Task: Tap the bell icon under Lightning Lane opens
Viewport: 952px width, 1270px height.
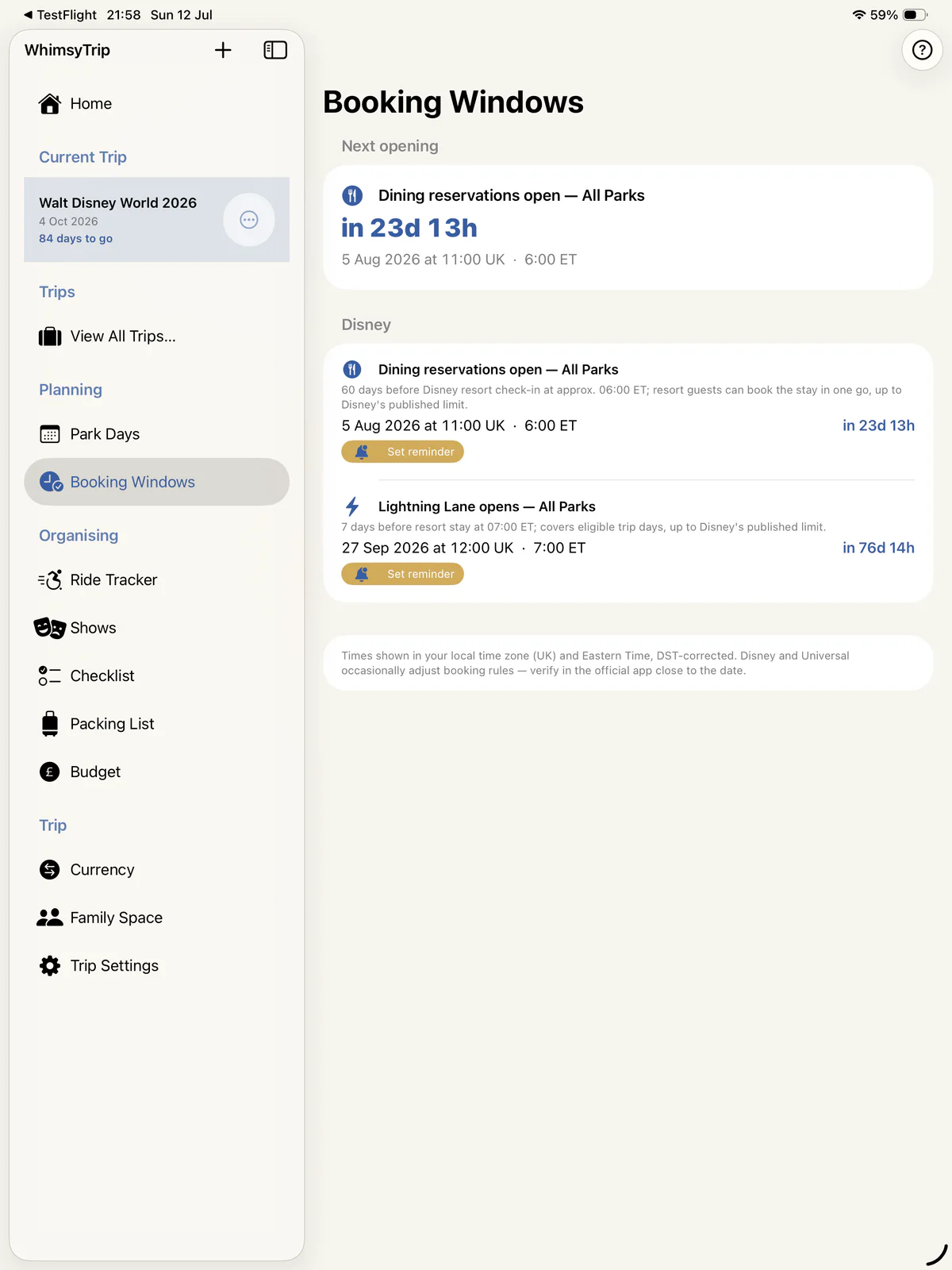Action: pos(362,574)
